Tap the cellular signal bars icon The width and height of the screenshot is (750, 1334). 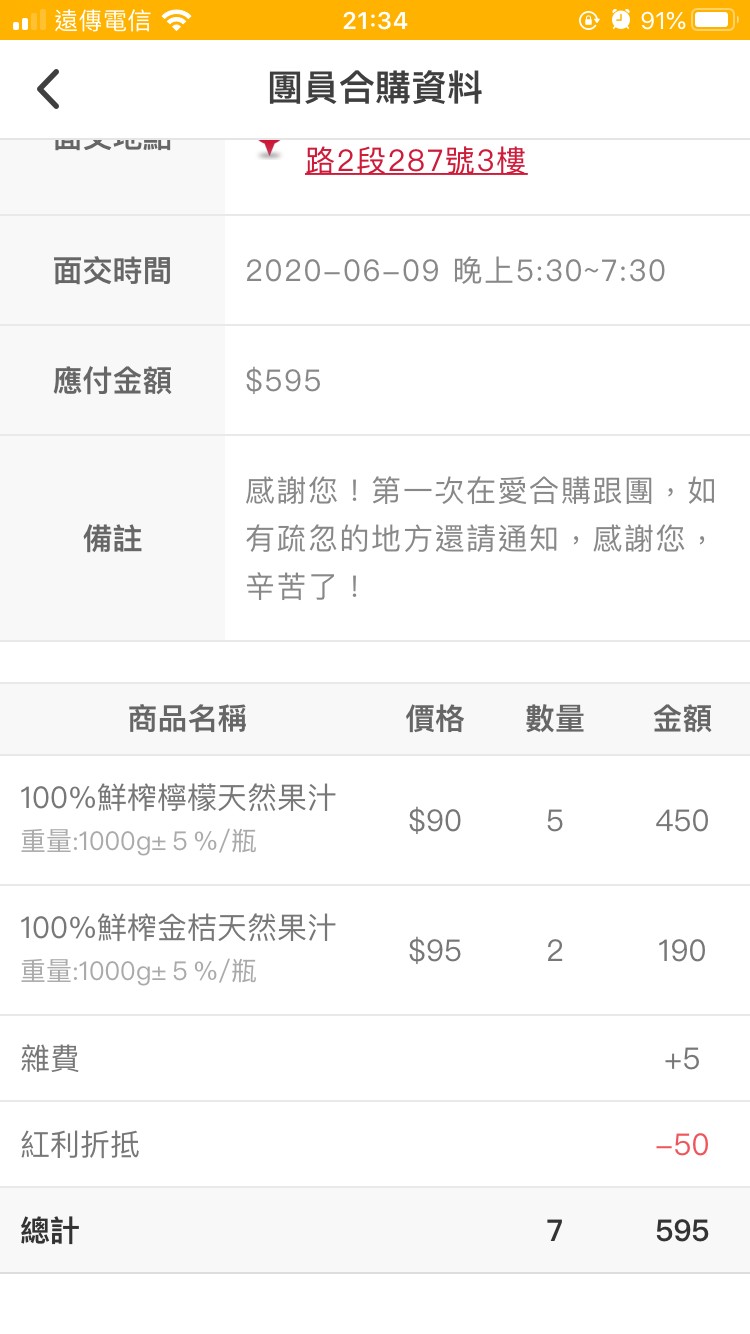(x=29, y=20)
